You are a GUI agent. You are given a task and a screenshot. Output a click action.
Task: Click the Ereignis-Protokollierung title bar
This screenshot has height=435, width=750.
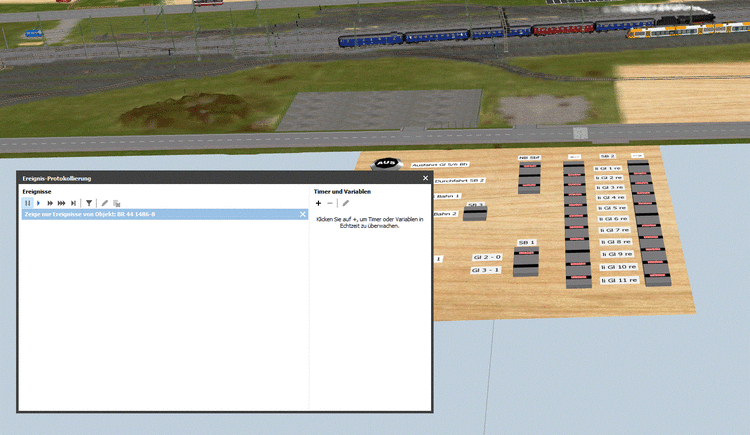tap(225, 178)
